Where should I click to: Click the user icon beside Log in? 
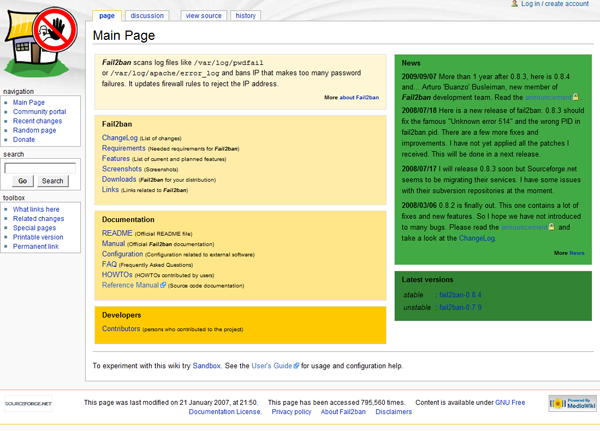(515, 3)
